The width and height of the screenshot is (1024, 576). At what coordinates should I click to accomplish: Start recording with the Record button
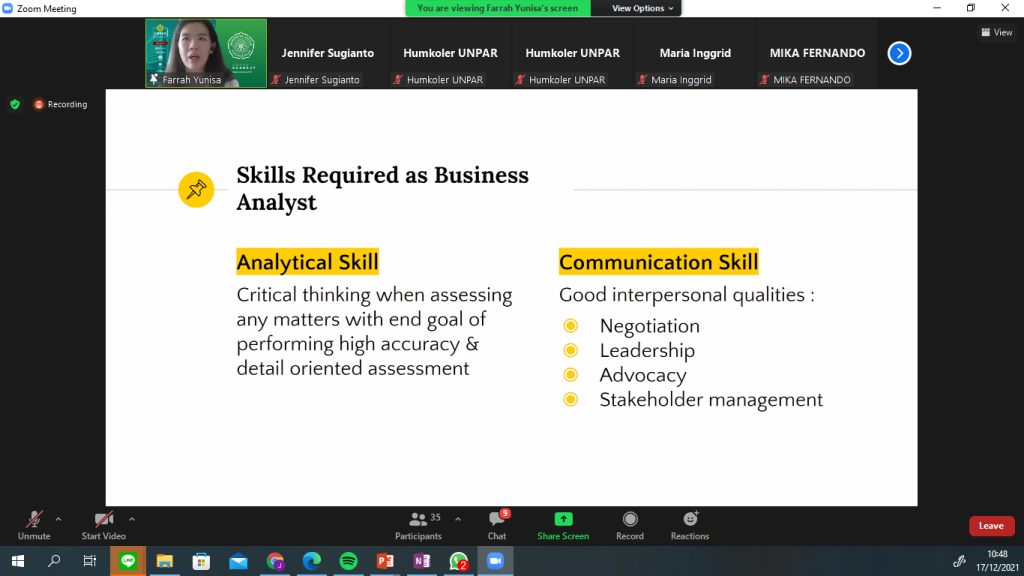coord(630,524)
